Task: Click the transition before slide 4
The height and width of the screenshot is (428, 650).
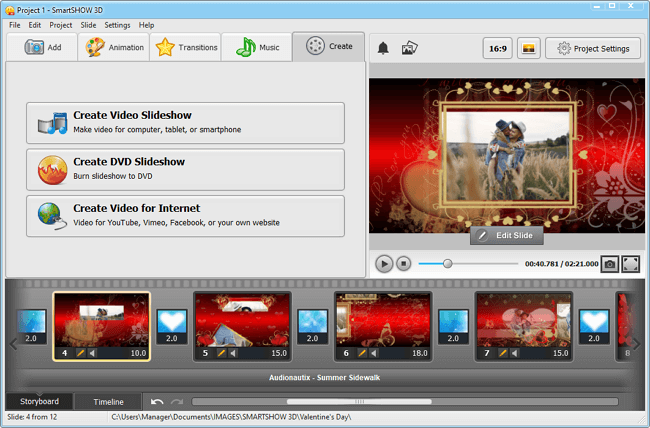Action: pos(32,326)
